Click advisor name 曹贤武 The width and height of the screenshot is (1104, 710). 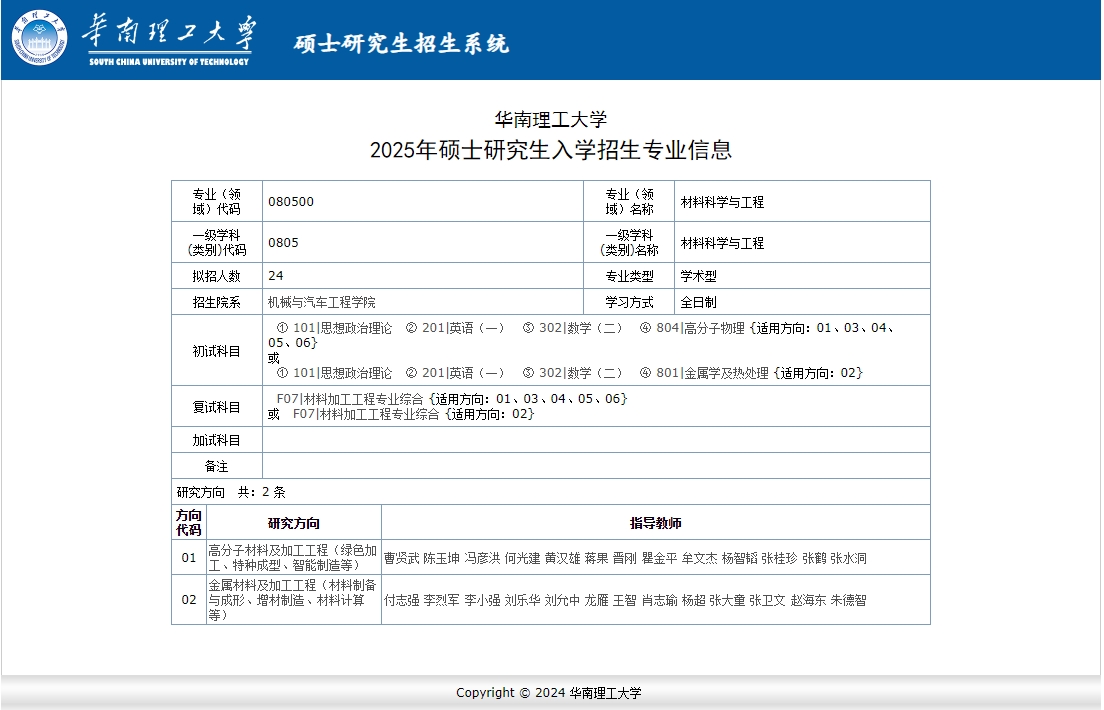[x=401, y=559]
